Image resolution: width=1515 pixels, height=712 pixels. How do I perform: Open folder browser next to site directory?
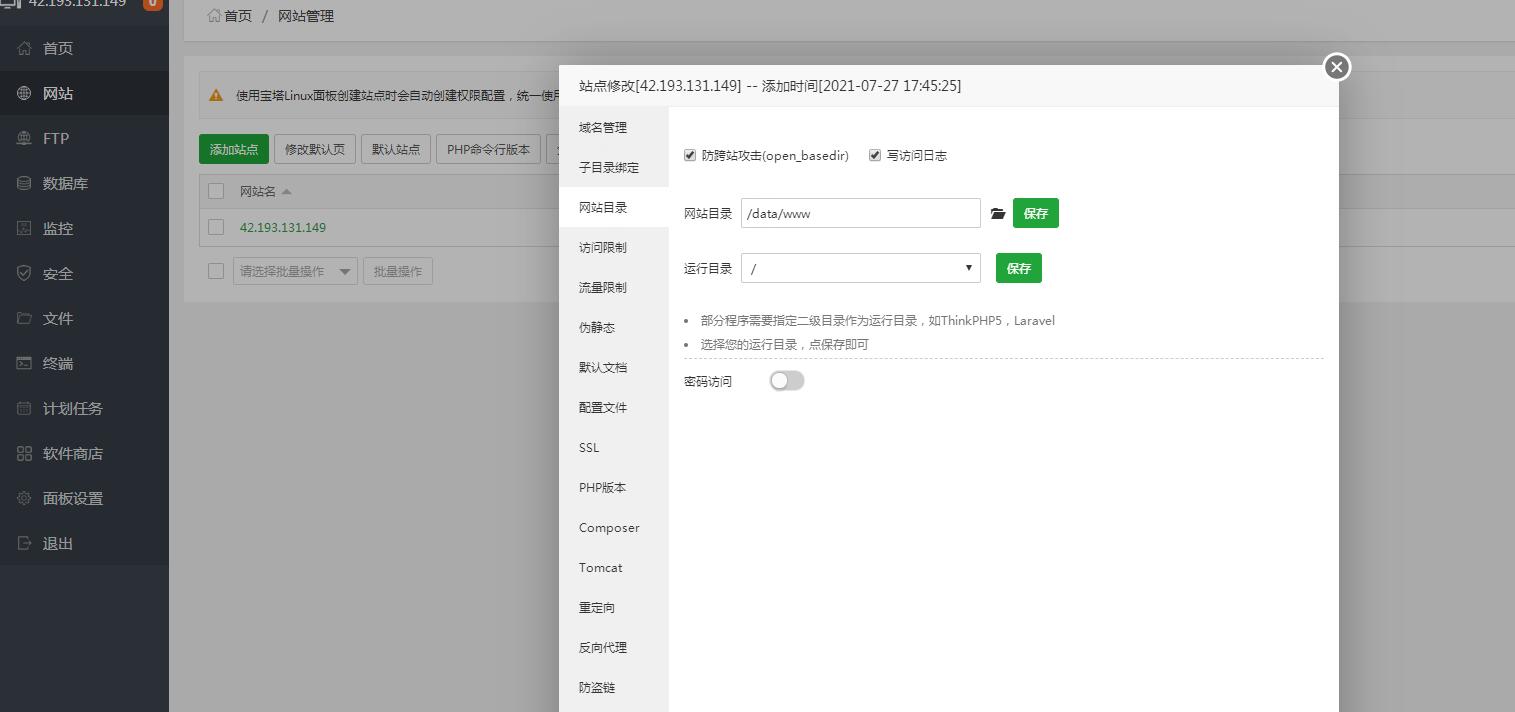tap(997, 213)
